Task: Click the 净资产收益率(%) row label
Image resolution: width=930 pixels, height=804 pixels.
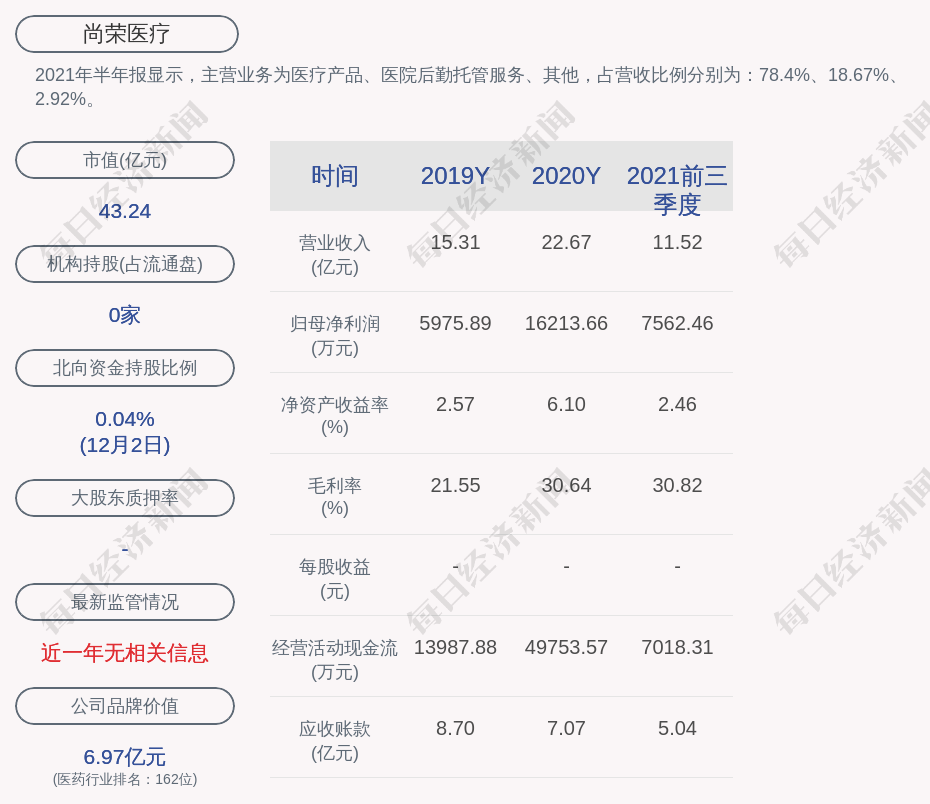Action: (335, 416)
